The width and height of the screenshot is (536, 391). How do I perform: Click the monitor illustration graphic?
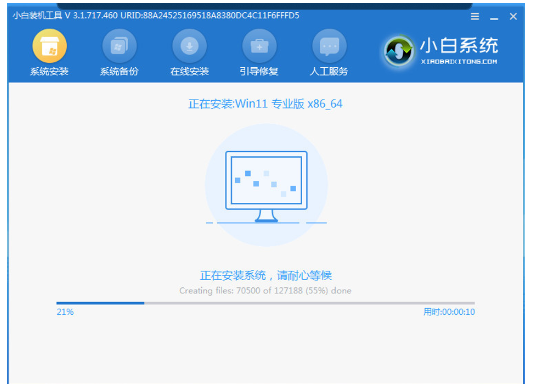[266, 187]
